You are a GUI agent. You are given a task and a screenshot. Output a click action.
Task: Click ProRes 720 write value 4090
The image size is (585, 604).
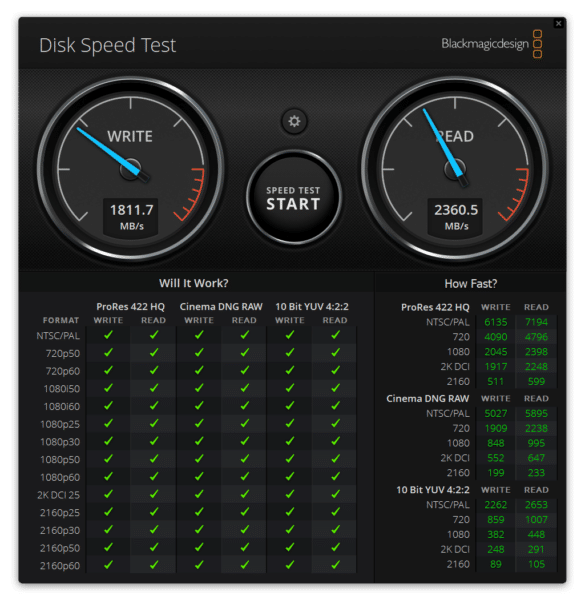coord(496,337)
